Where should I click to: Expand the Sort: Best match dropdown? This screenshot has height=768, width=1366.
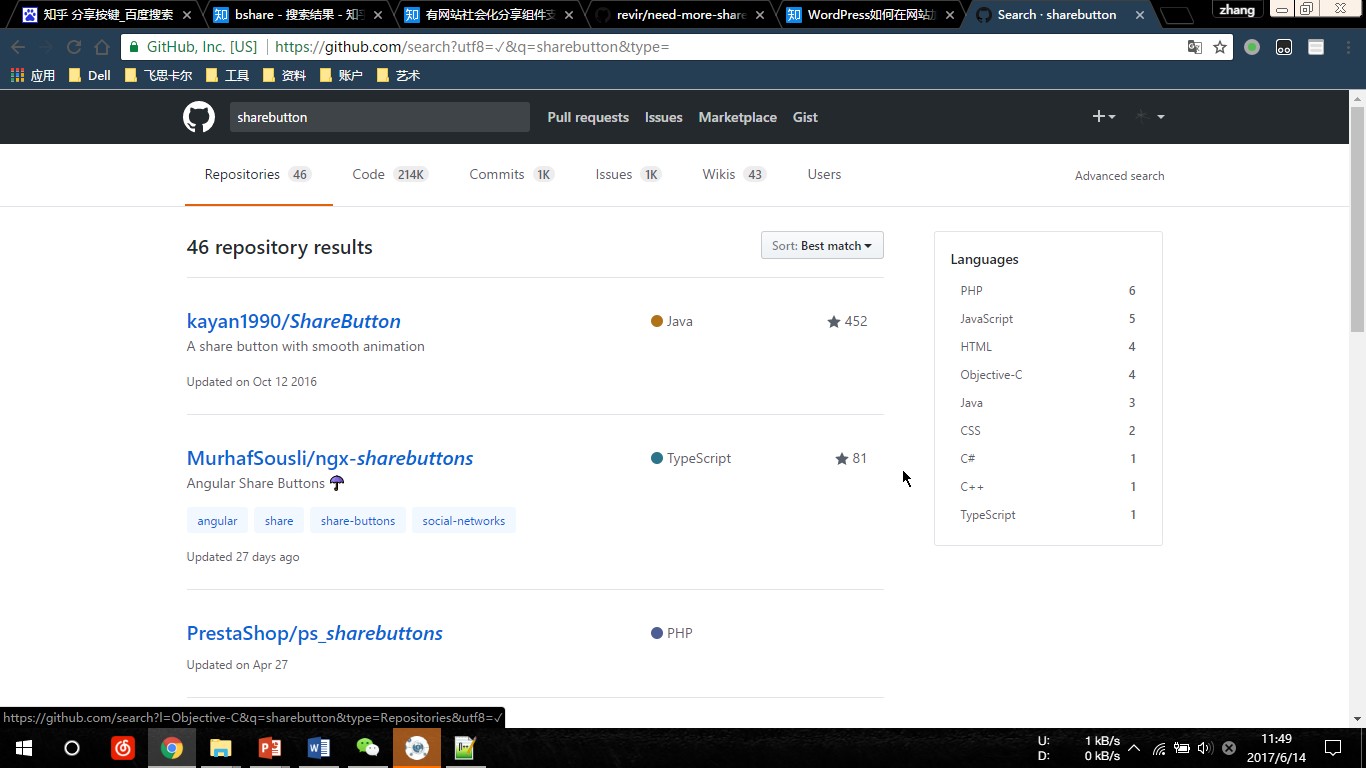(822, 246)
